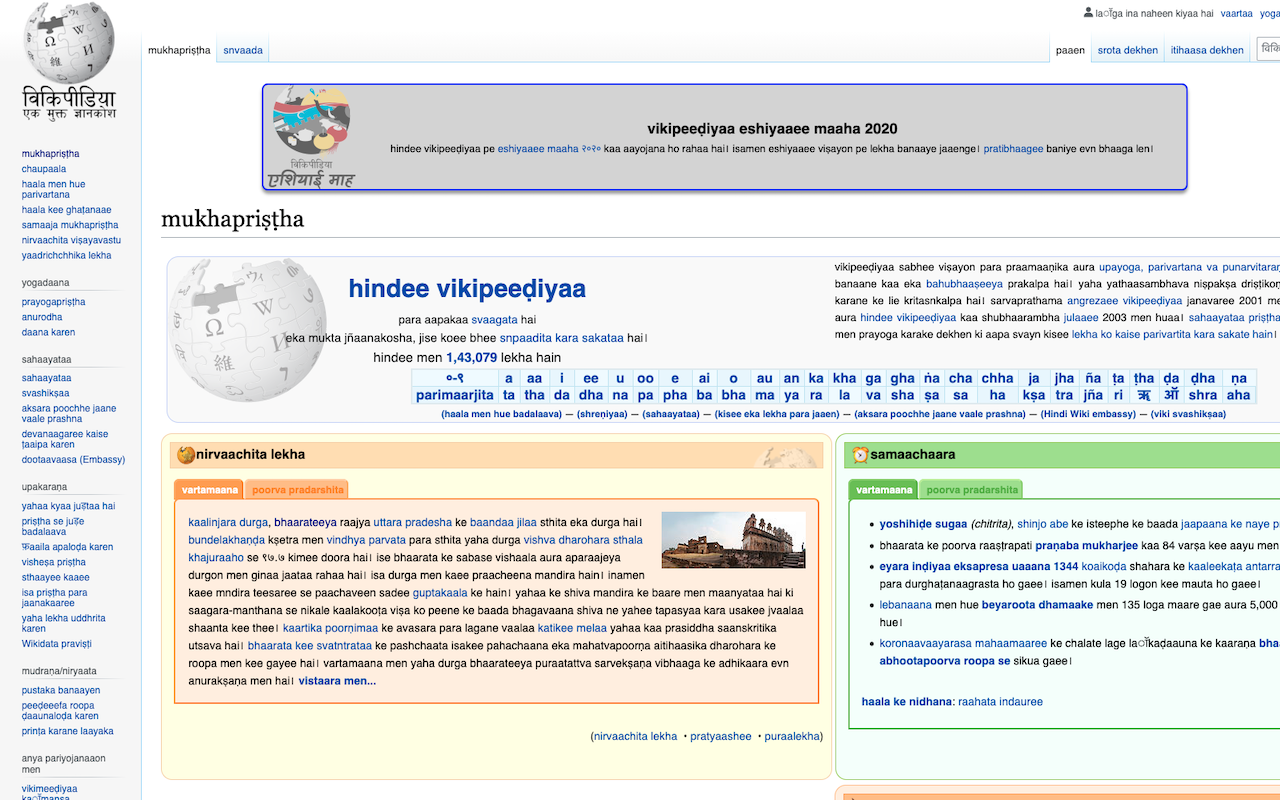Open kaalinjara durga article link
Viewport: 1280px width, 800px height.
pyautogui.click(x=228, y=522)
